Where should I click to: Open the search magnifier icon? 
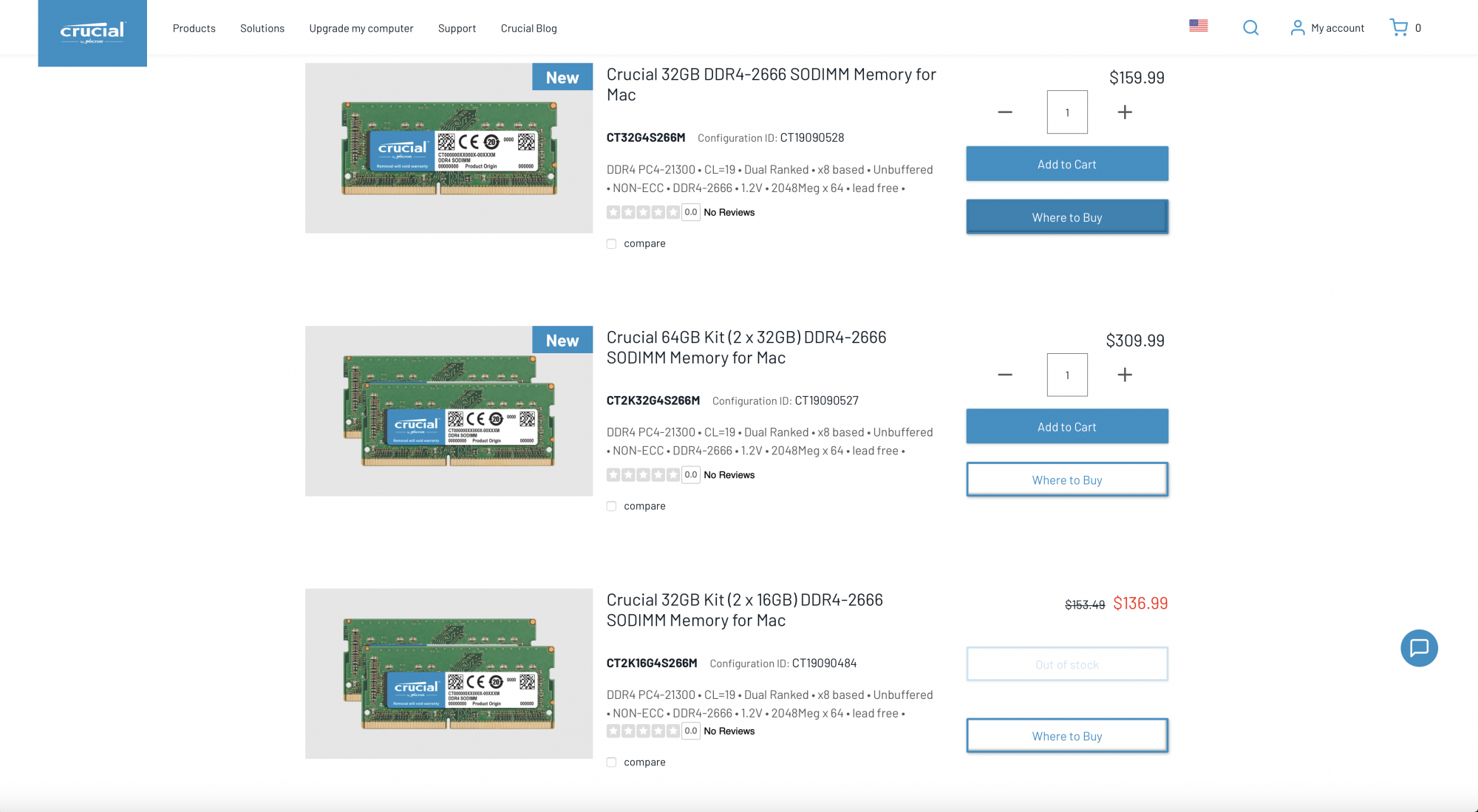pos(1250,27)
